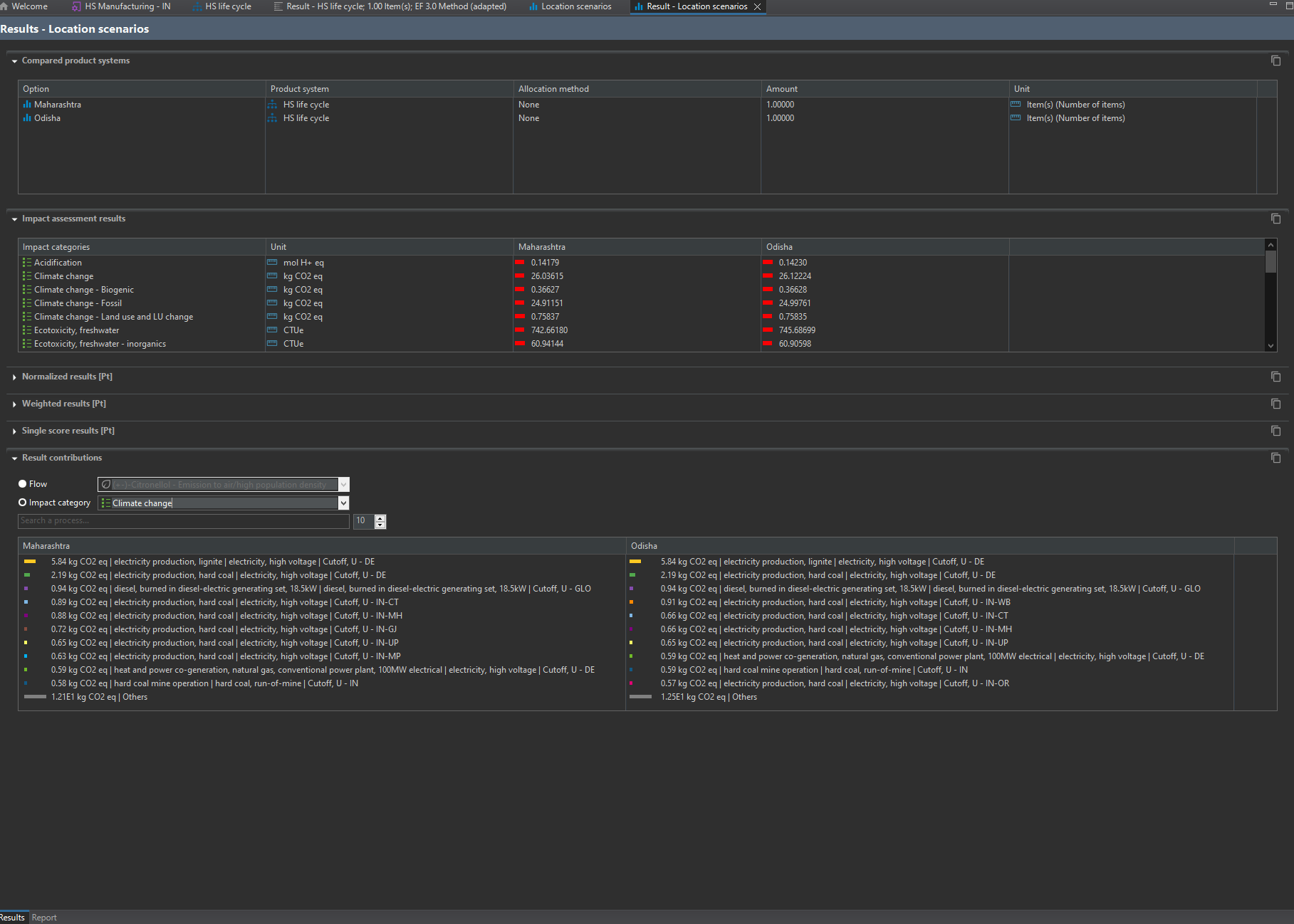Click yellow swatch for lignite electricity in Maharashtra
Screen dimensions: 1294x924
pyautogui.click(x=30, y=562)
